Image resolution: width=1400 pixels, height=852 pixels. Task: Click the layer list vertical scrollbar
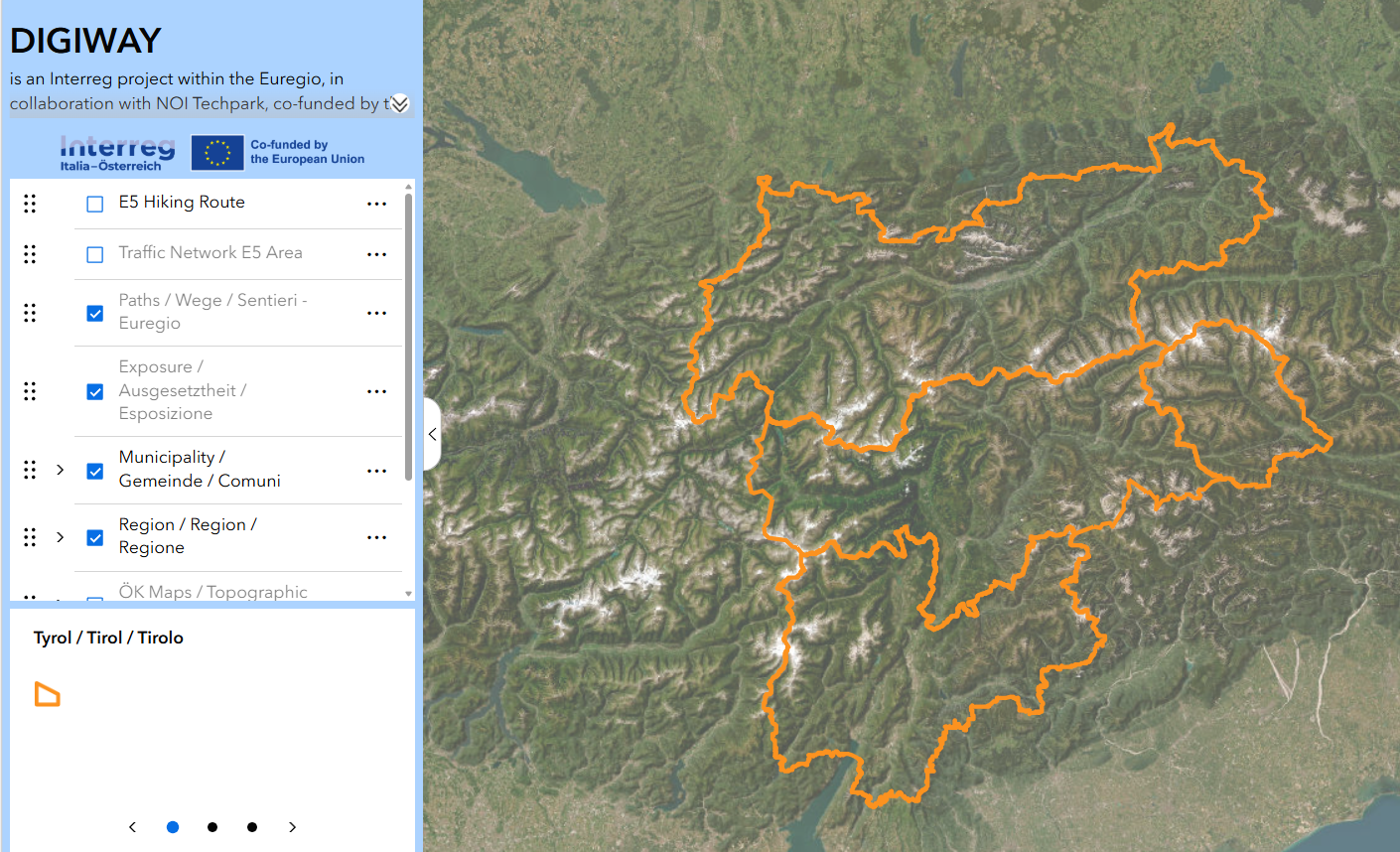408,338
